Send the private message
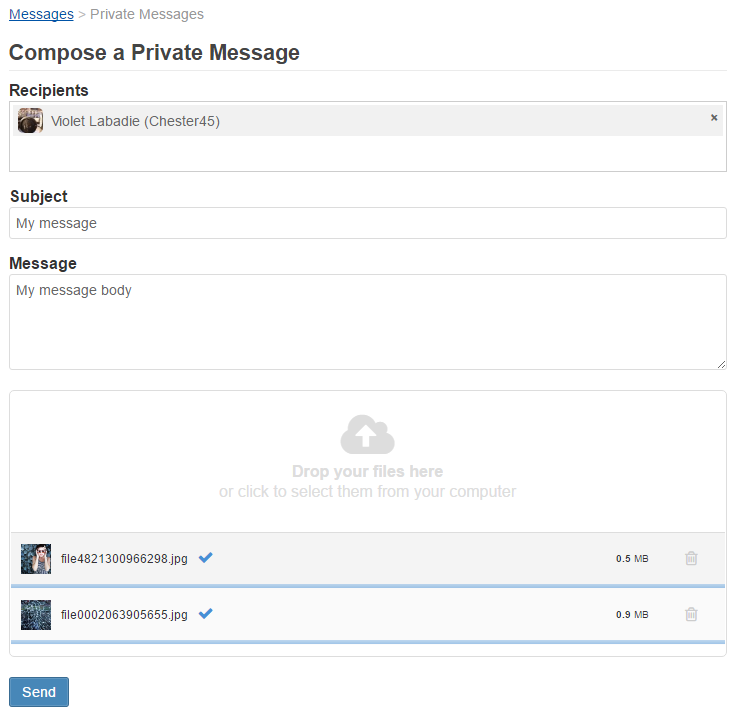 (39, 692)
